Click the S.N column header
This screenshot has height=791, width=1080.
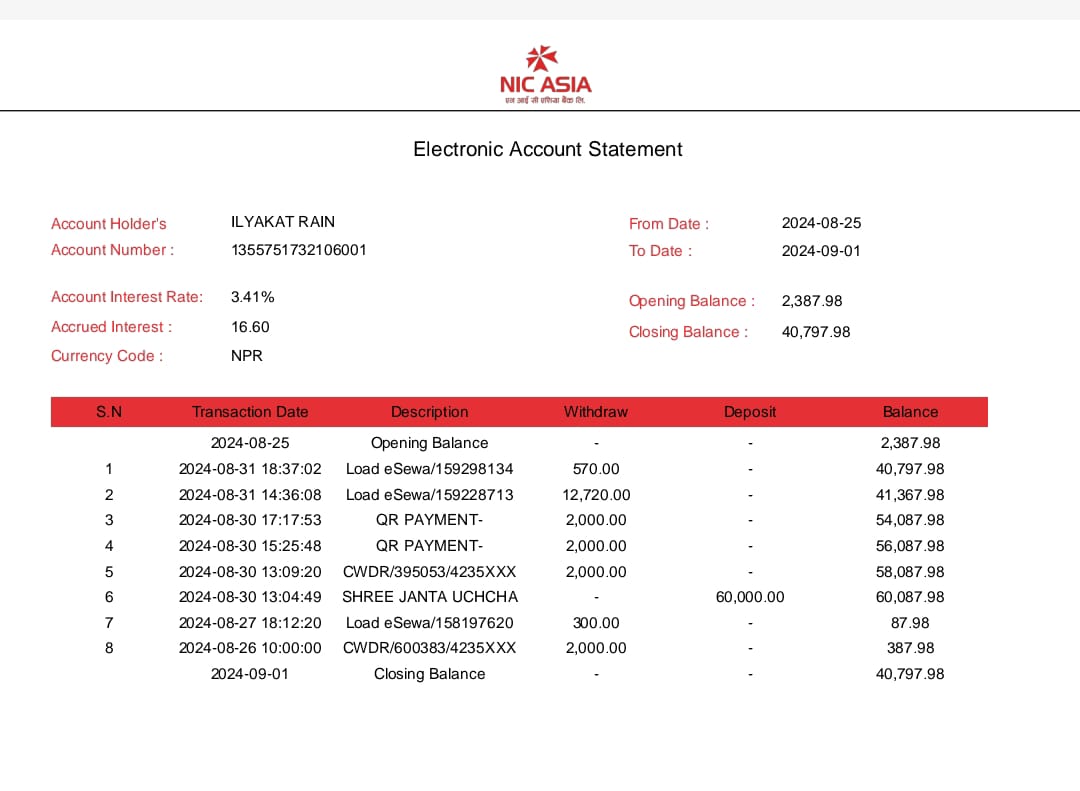coord(109,412)
